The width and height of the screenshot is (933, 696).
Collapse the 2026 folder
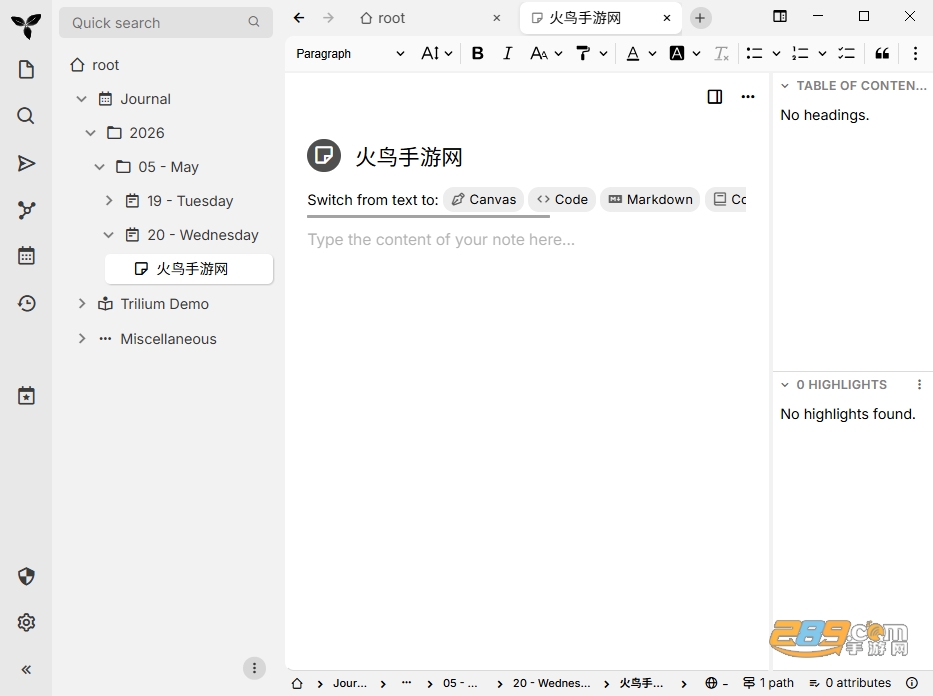pyautogui.click(x=90, y=133)
